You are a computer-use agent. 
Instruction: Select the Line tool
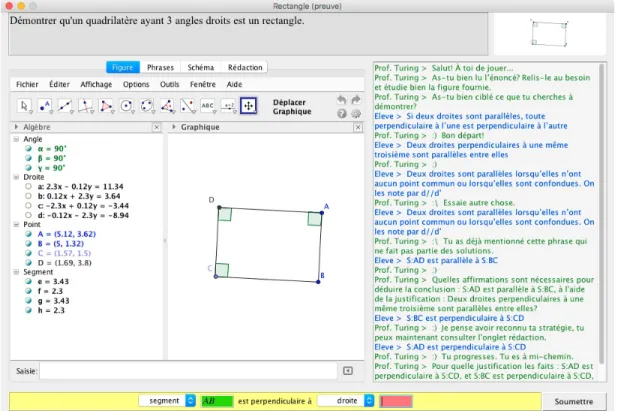point(65,106)
